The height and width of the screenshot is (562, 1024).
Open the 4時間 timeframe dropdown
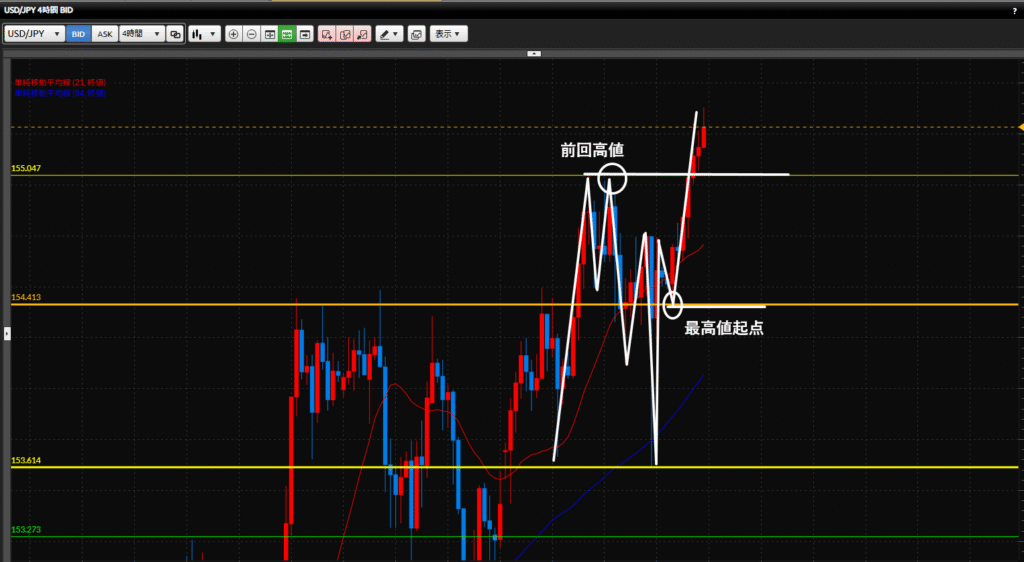coord(140,34)
